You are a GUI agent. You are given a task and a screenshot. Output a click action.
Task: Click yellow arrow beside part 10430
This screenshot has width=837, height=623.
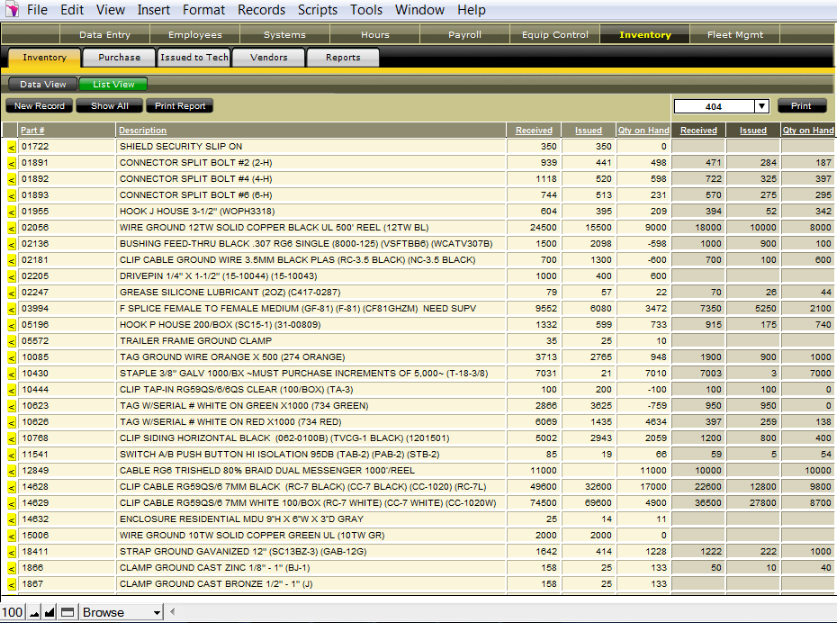[x=11, y=374]
